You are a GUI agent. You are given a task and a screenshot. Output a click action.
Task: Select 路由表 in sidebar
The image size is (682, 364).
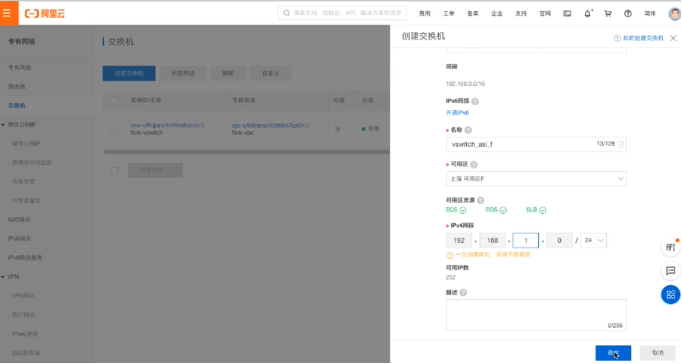pyautogui.click(x=17, y=87)
